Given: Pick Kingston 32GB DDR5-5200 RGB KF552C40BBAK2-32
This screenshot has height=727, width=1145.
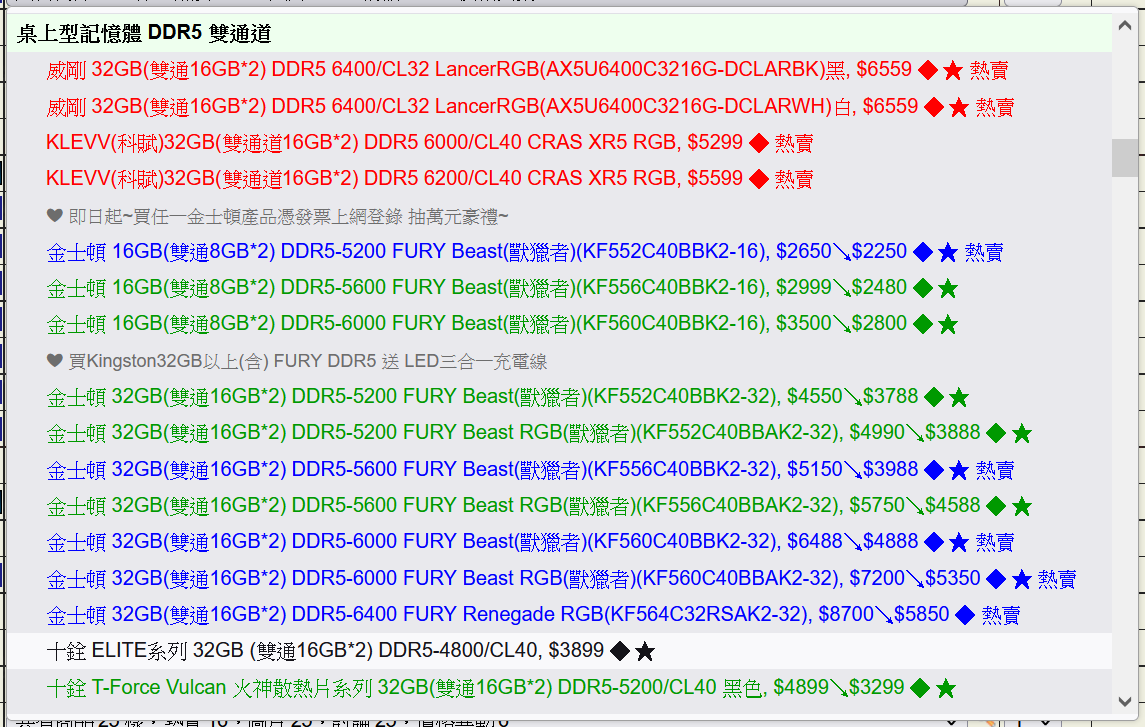Looking at the screenshot, I should pos(559,433).
